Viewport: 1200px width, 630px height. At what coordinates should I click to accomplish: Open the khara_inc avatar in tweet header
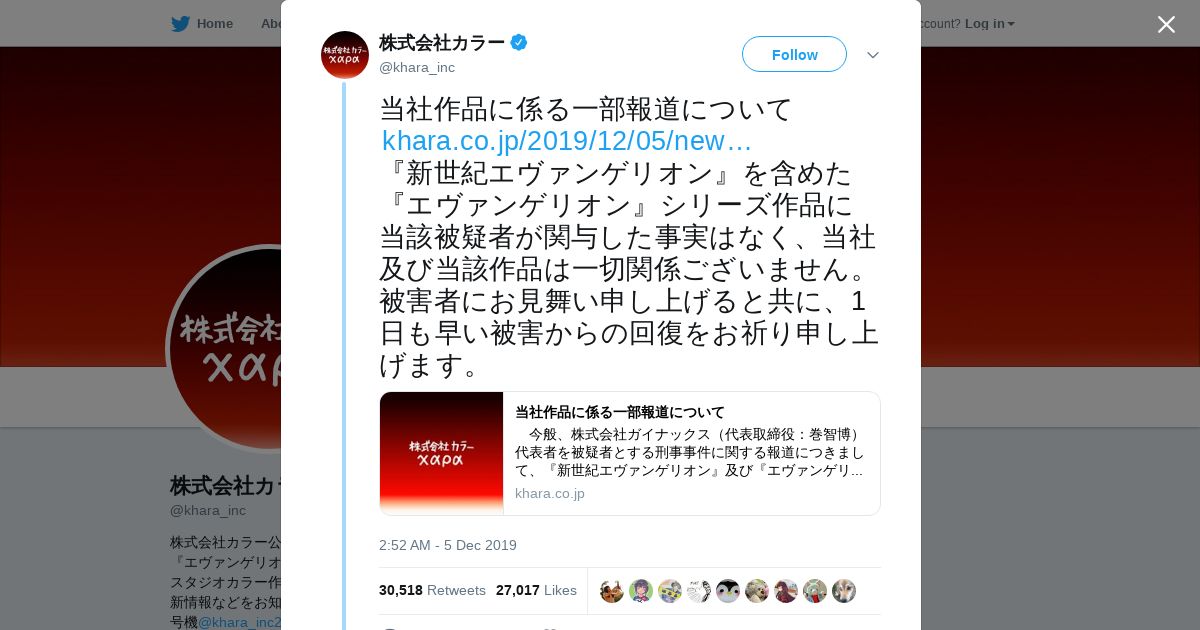click(x=345, y=55)
